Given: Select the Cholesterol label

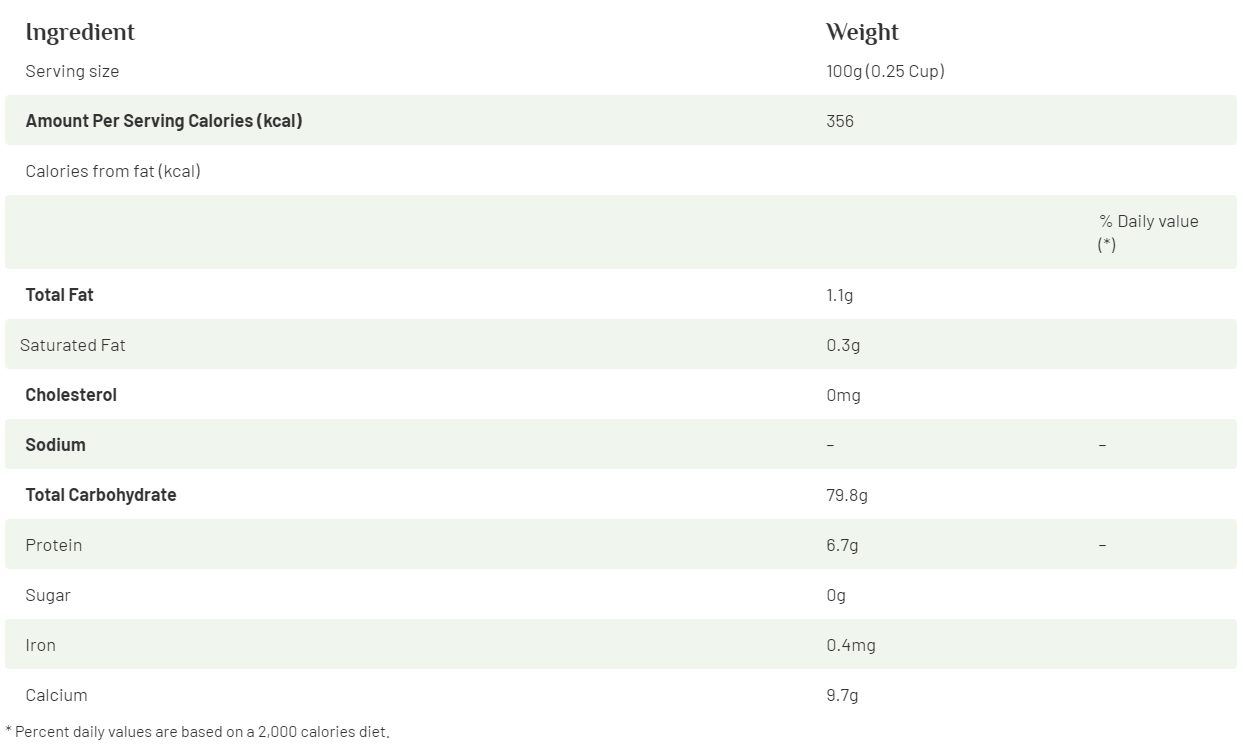Looking at the screenshot, I should click(x=71, y=395).
